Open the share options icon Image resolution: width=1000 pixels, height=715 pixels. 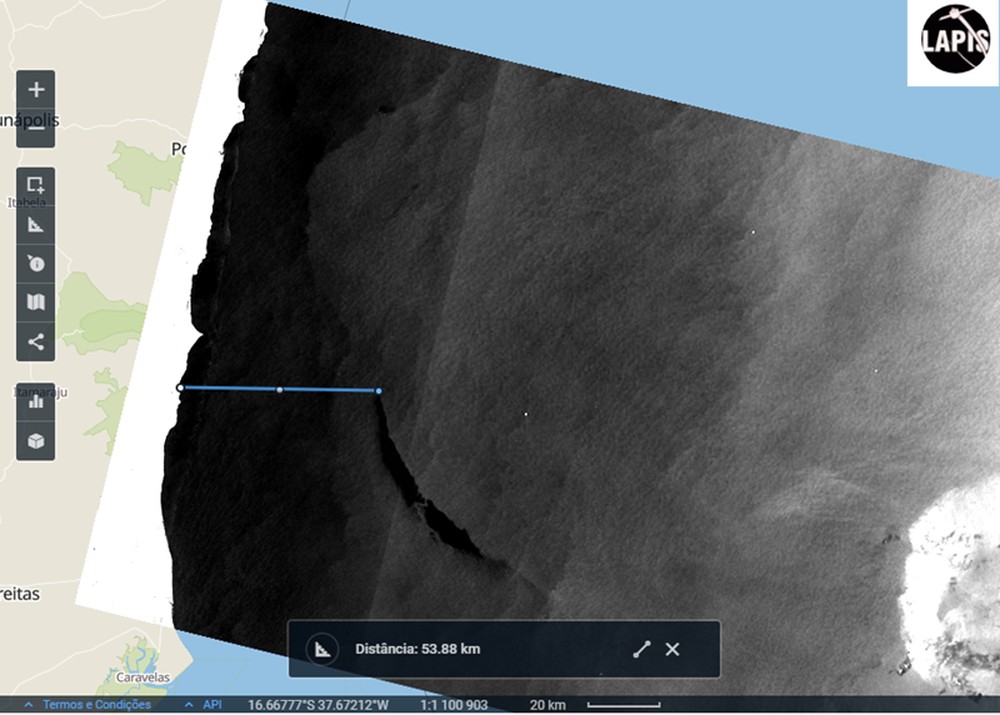[x=35, y=343]
